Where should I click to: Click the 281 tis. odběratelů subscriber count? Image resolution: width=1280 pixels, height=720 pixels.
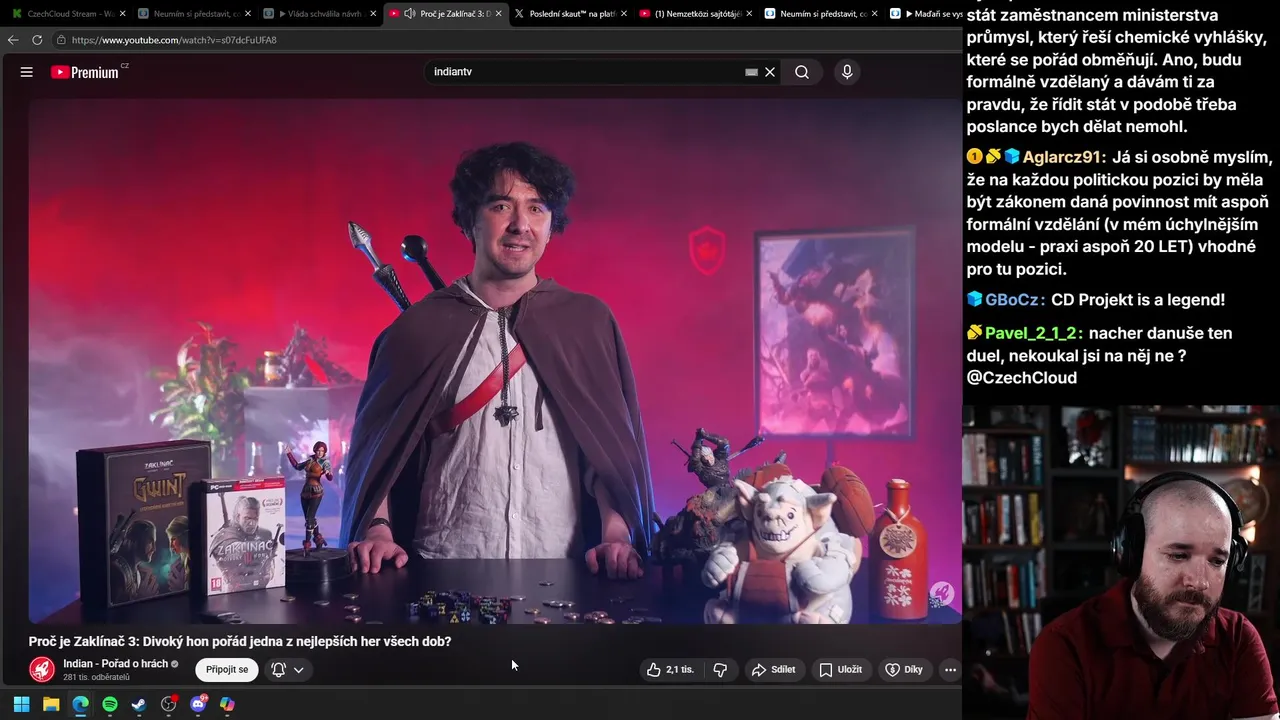[96, 677]
